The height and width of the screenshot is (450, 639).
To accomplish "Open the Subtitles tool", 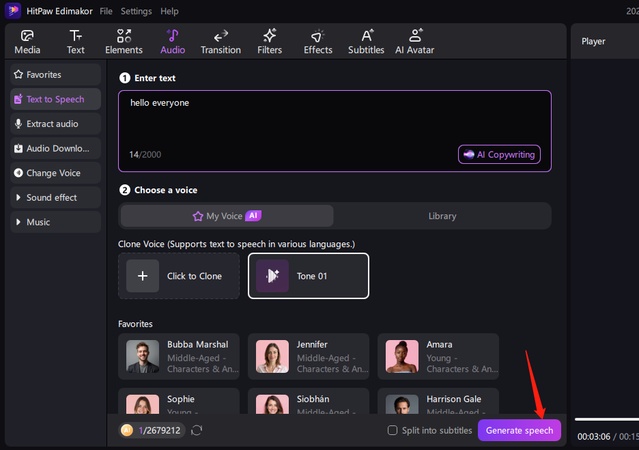I will [x=366, y=41].
